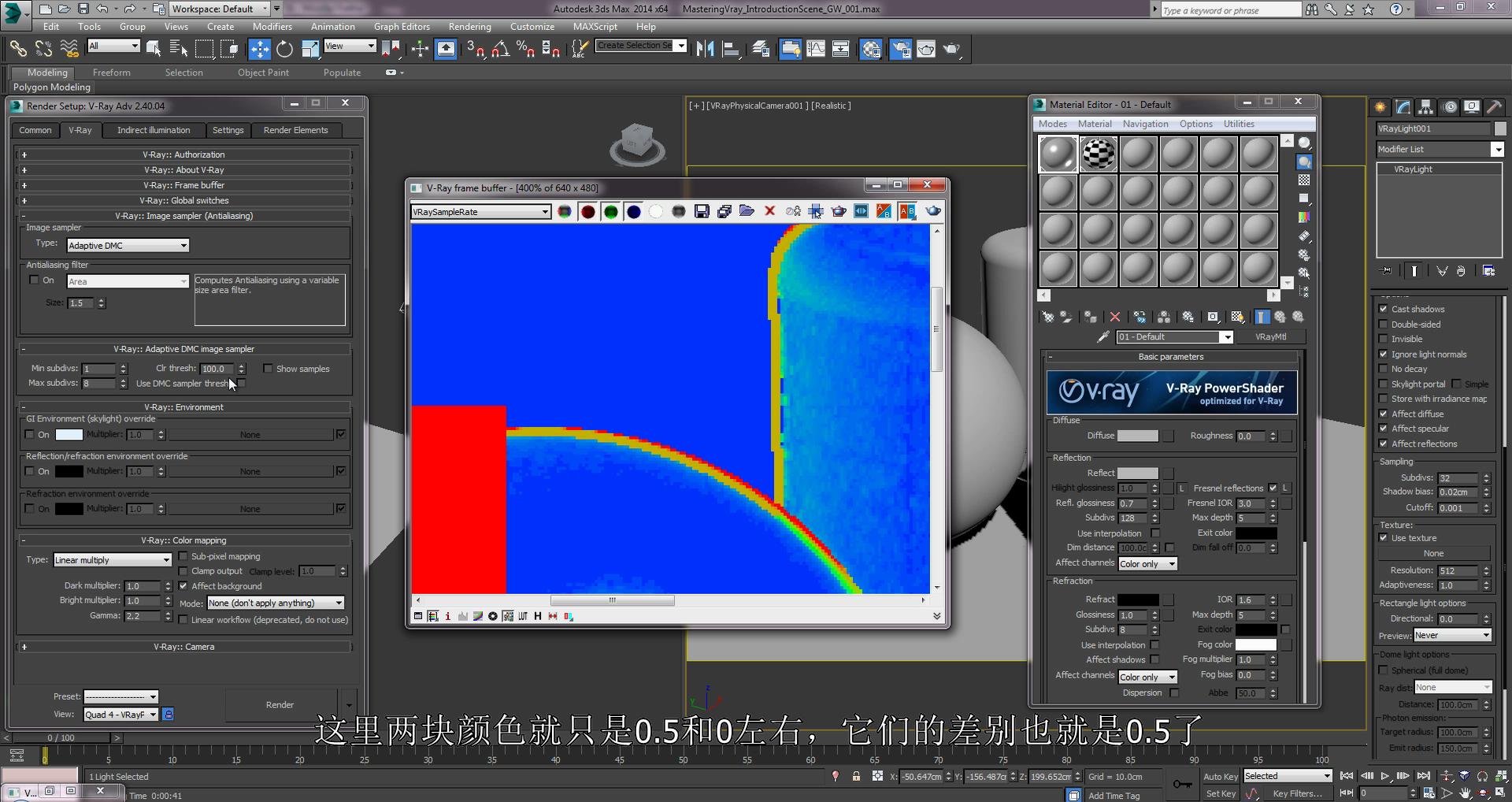Switch to green channel in frame buffer

(610, 211)
